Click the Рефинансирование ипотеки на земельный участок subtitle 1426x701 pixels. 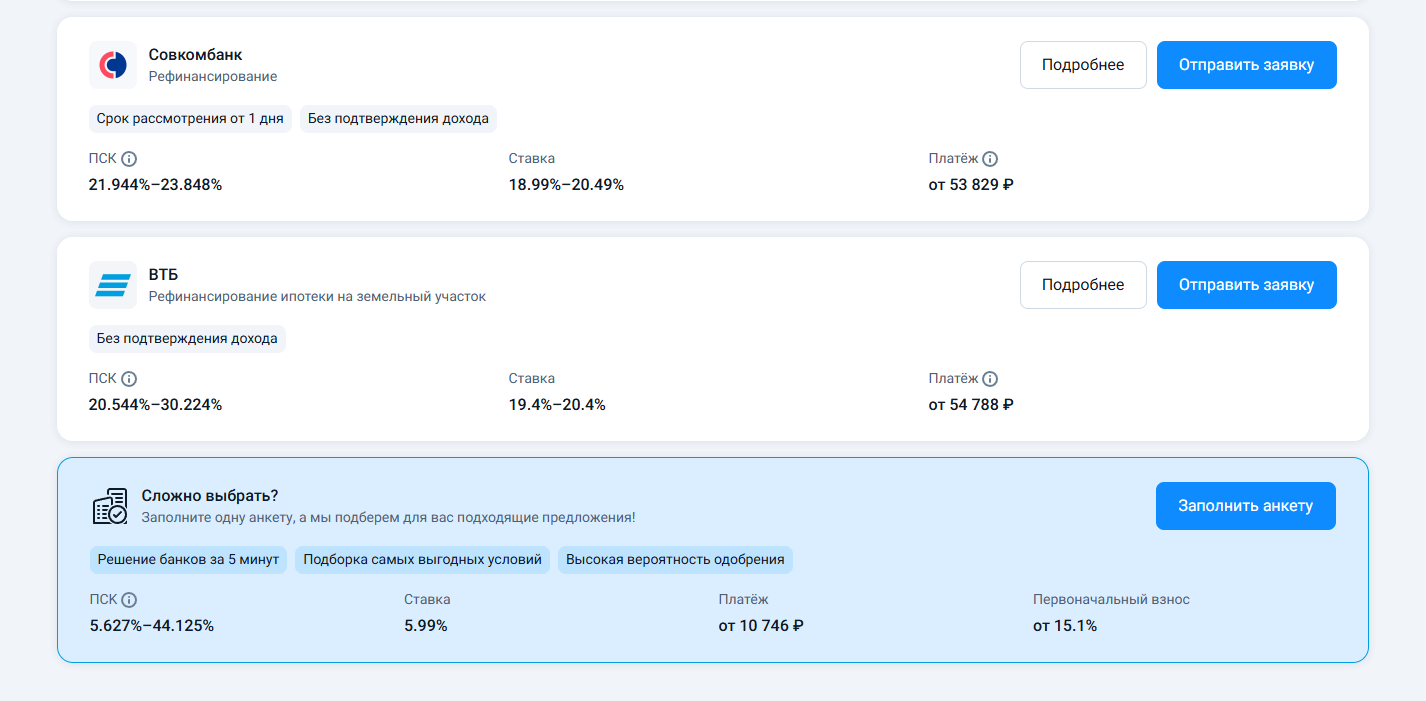[317, 297]
